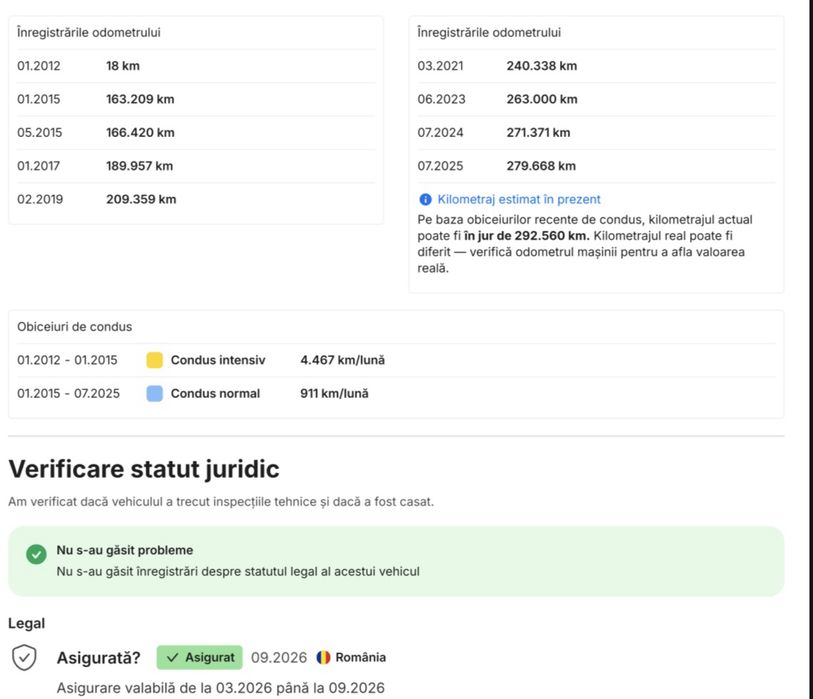Click the Am verificat dacă vehiculul description
The image size is (813, 699).
pos(221,501)
